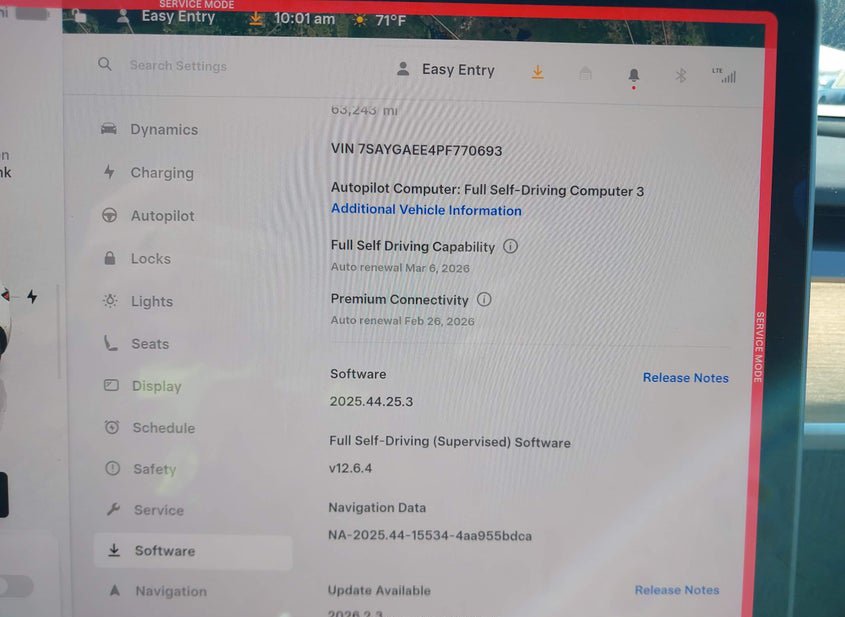Click the Autopilot Computer info line
Viewport: 845px width, 617px height.
(487, 190)
